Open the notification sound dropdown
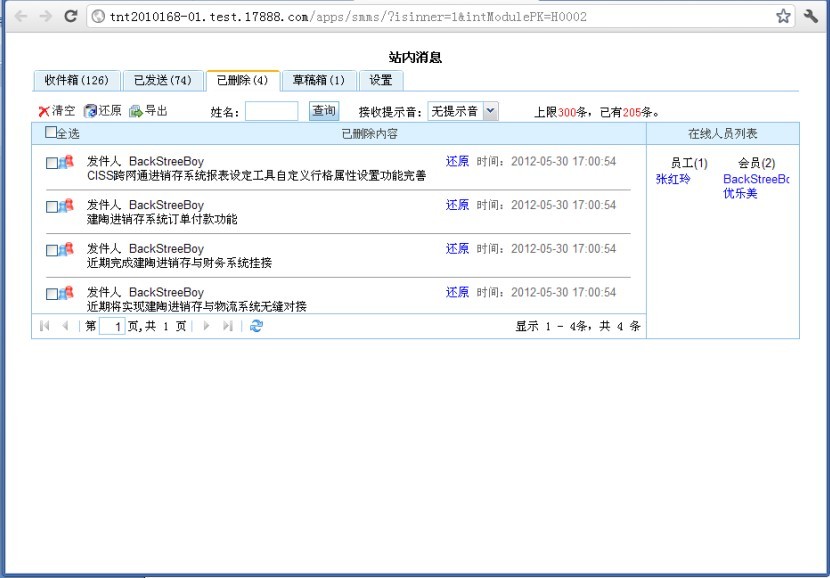The image size is (830, 578). point(489,112)
